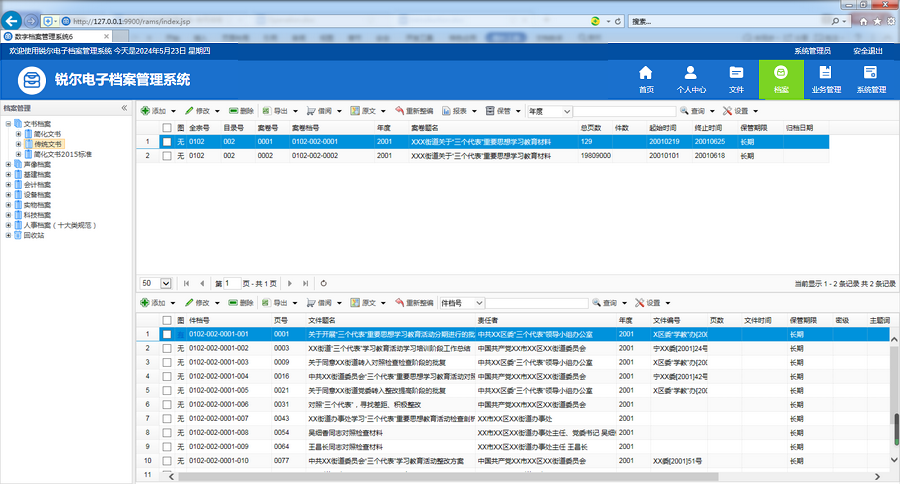Click 重新整编 recompile in lower toolbar
The image size is (900, 484).
(414, 303)
